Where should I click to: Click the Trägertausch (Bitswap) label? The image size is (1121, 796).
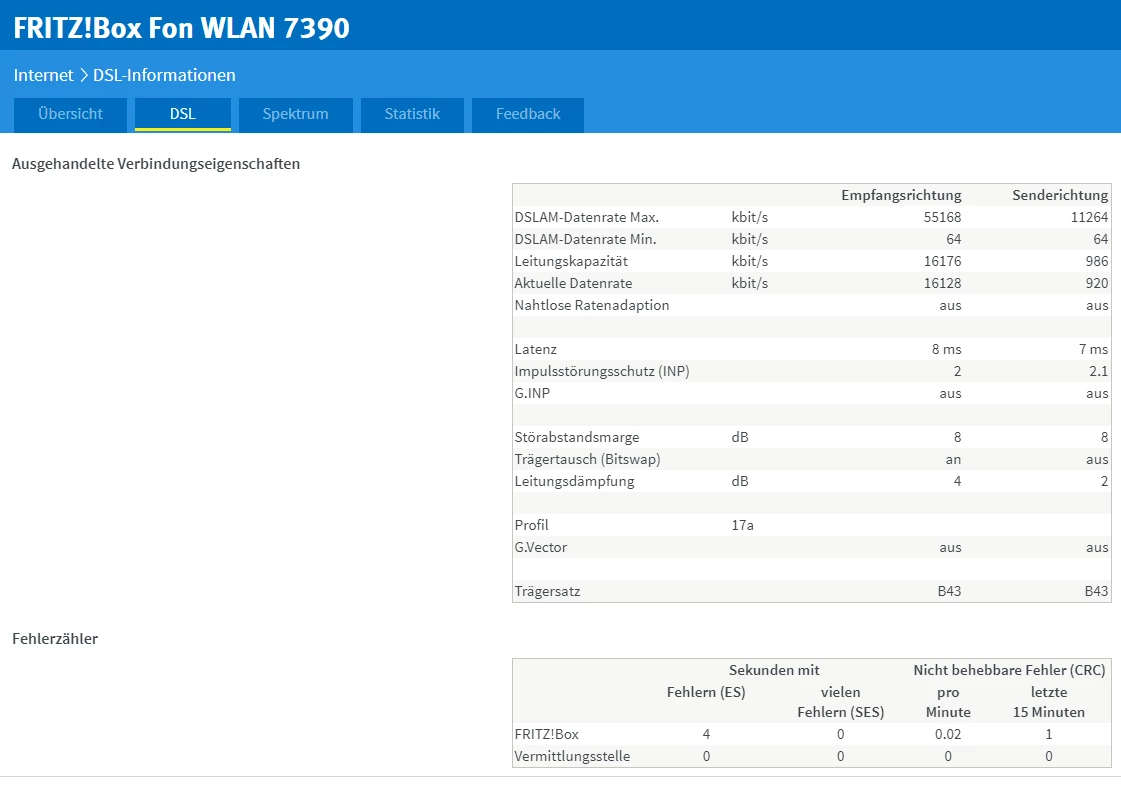point(588,459)
